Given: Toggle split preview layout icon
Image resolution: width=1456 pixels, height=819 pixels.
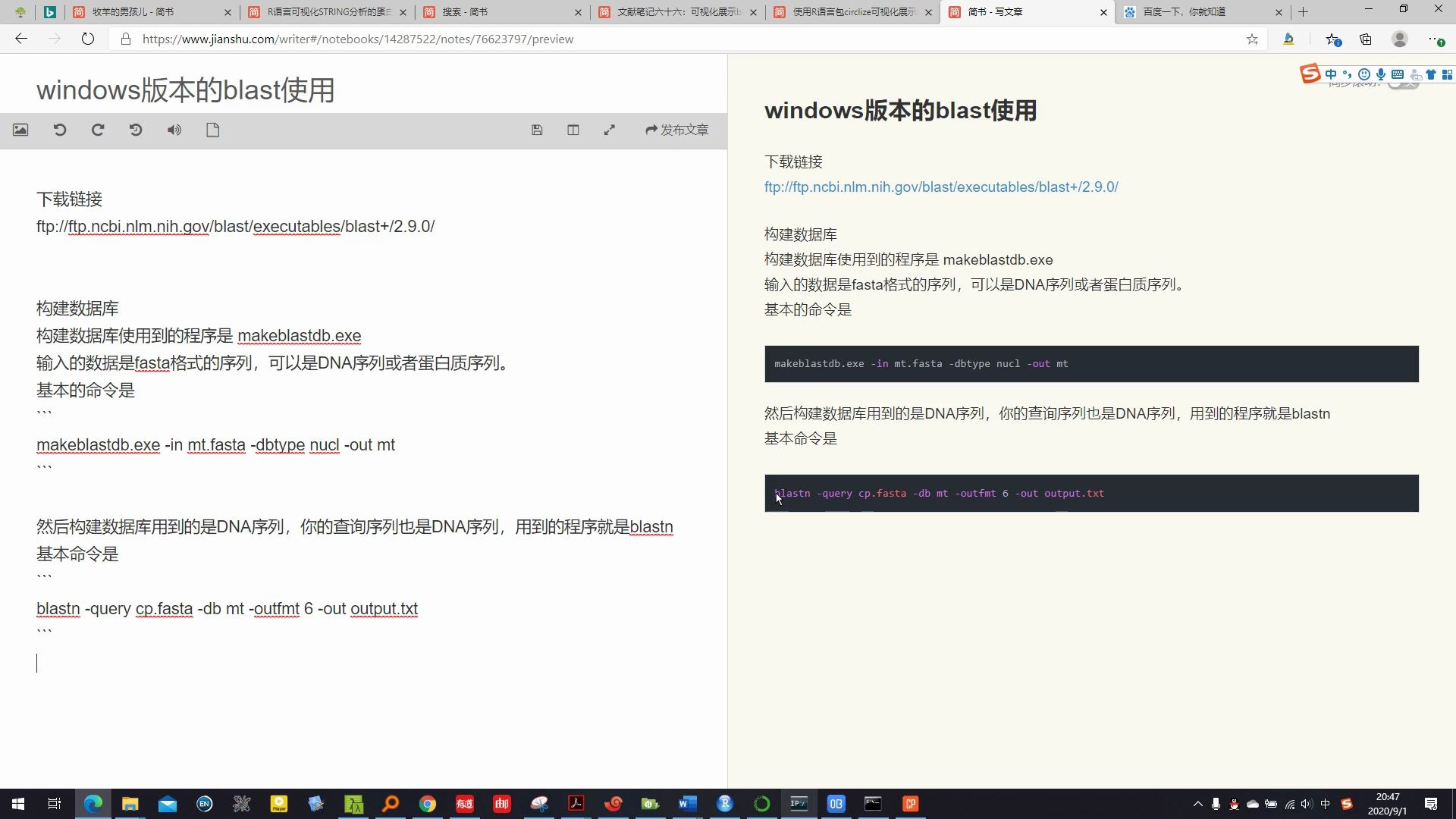Looking at the screenshot, I should point(573,130).
